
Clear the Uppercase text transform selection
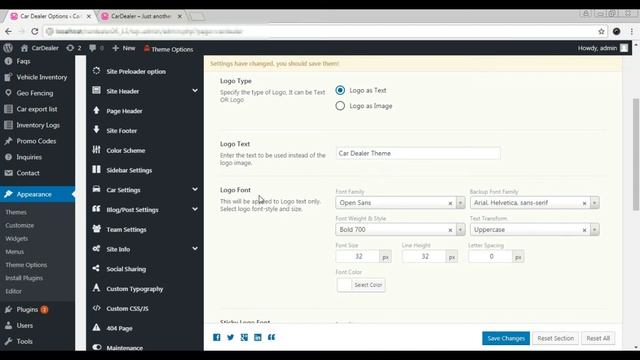tap(584, 230)
